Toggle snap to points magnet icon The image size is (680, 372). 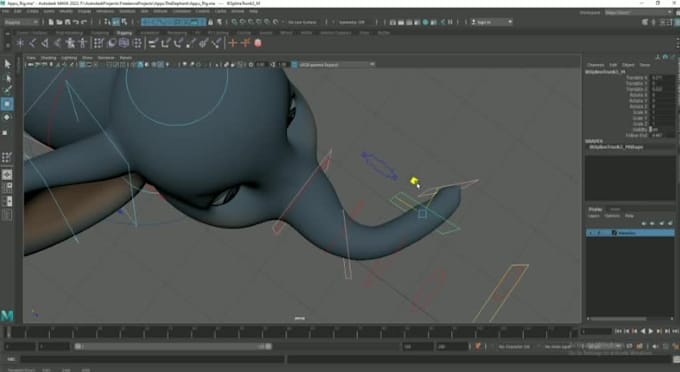251,22
